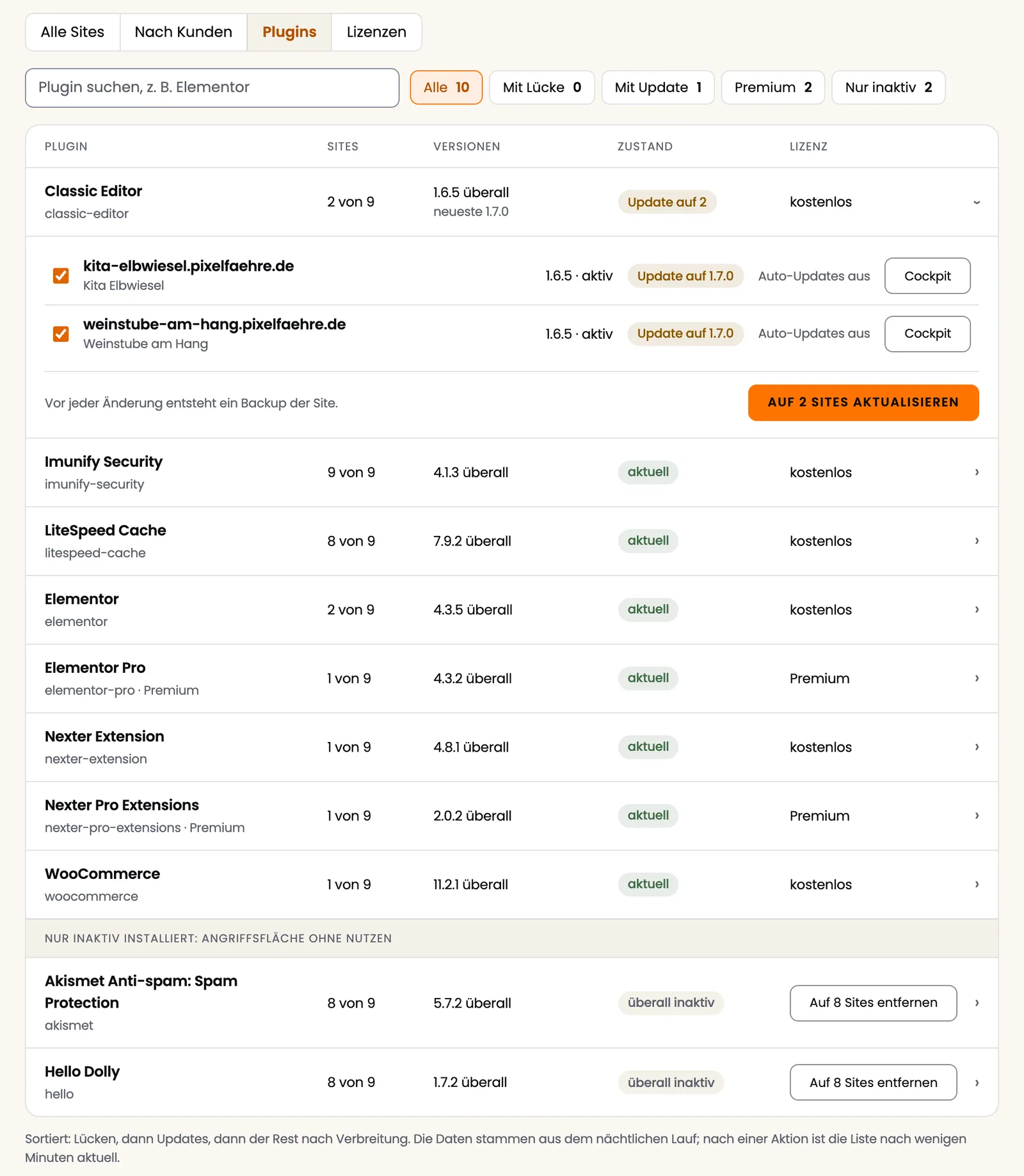The image size is (1024, 1176).
Task: Select the Plugins tab
Action: pyautogui.click(x=289, y=32)
